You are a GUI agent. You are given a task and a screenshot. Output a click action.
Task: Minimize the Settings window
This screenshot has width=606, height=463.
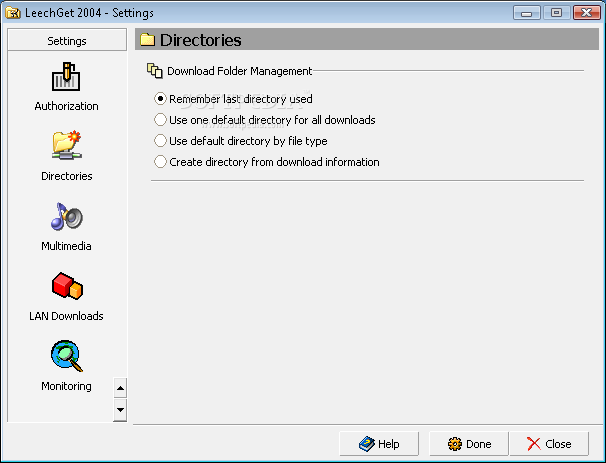pyautogui.click(x=526, y=13)
